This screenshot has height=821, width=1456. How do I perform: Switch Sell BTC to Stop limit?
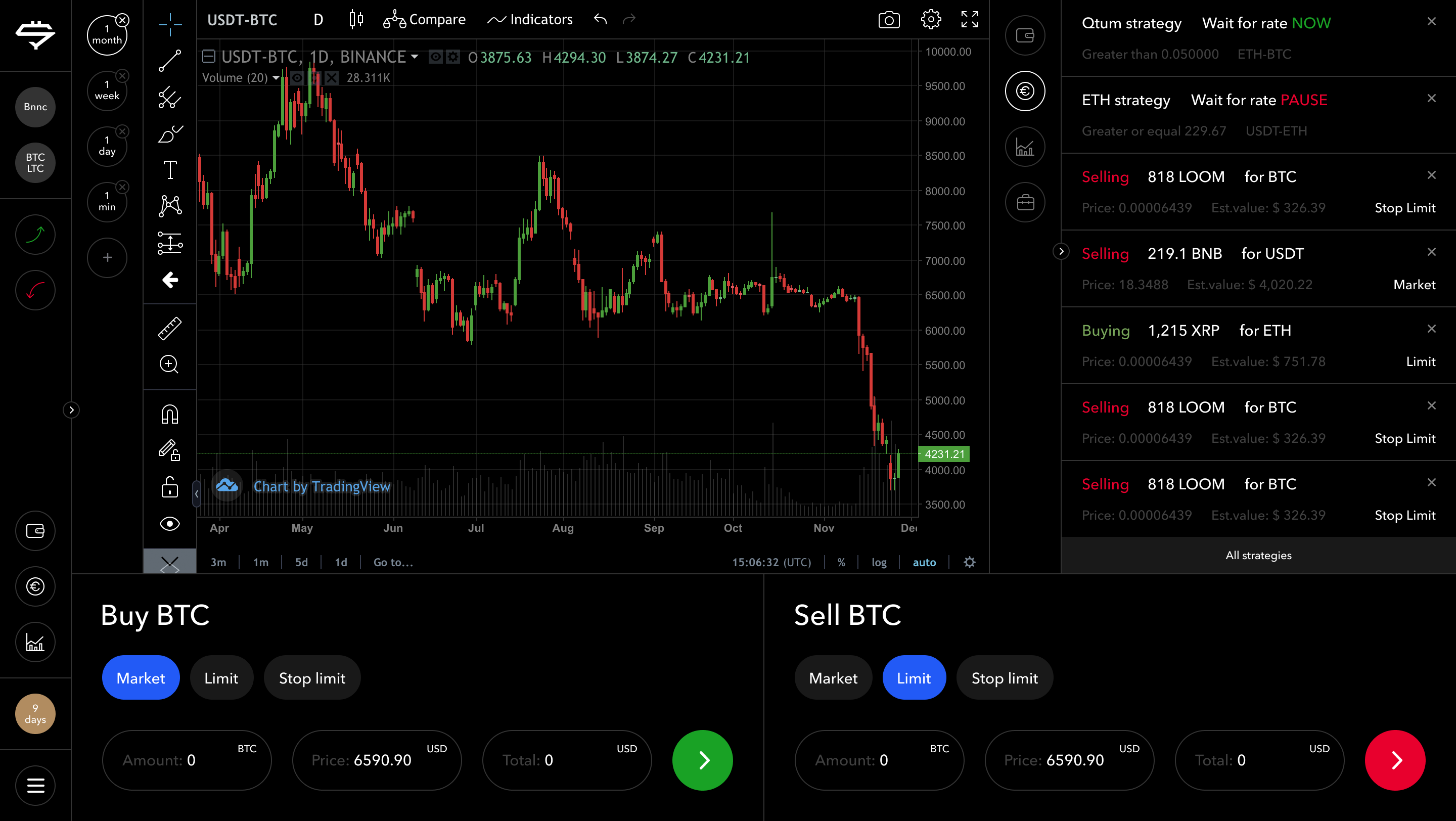(1005, 678)
